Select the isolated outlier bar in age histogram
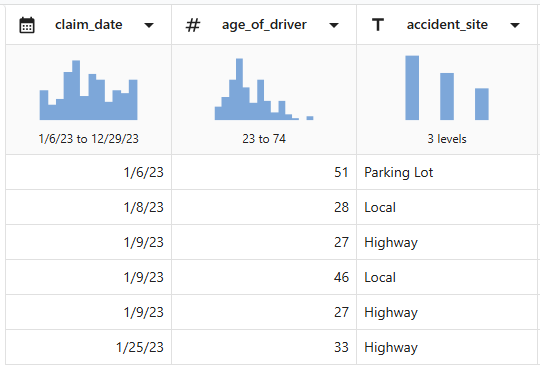Screen dimensions: 540x365 click(310, 118)
